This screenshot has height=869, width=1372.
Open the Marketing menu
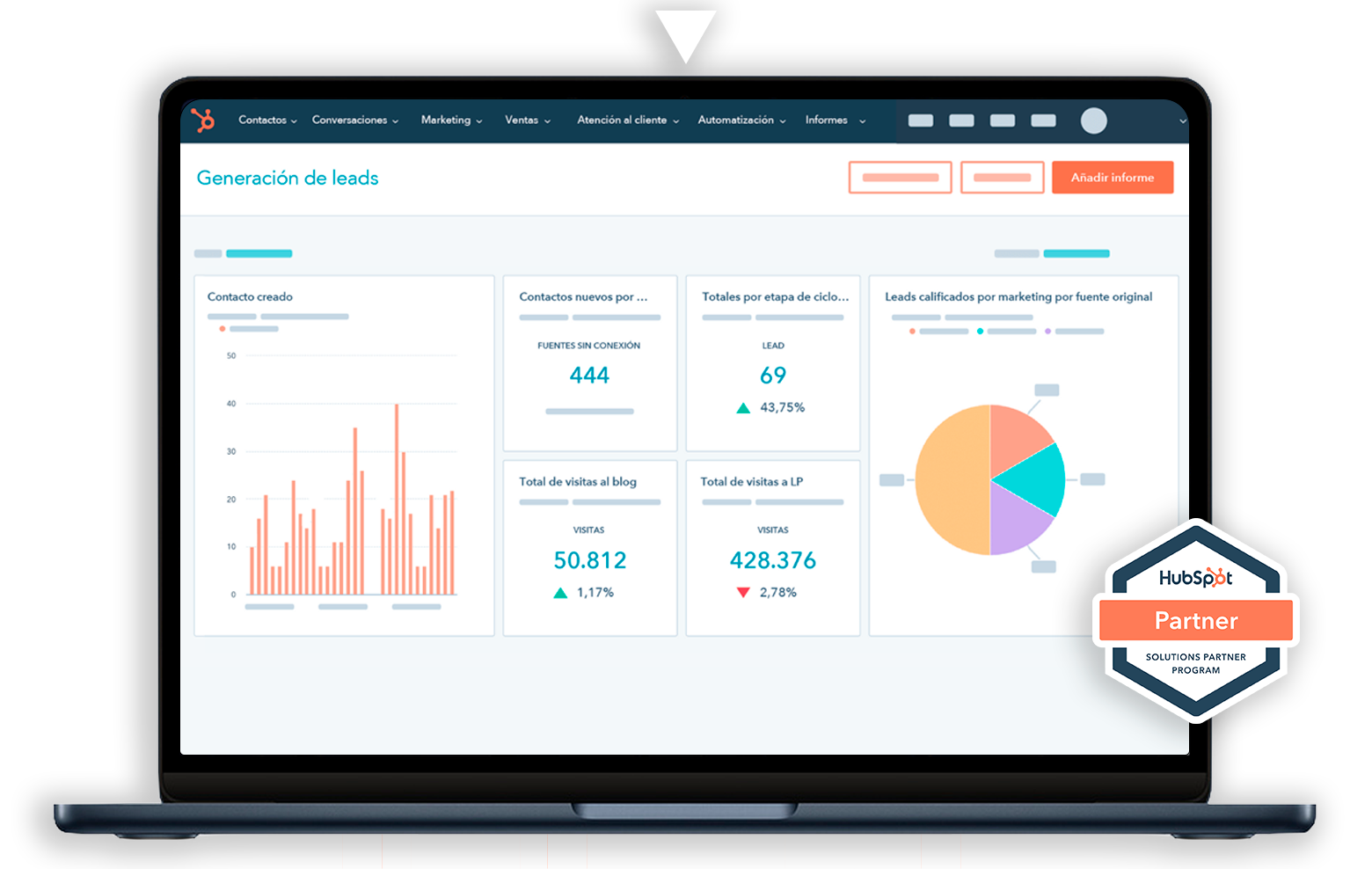(451, 120)
